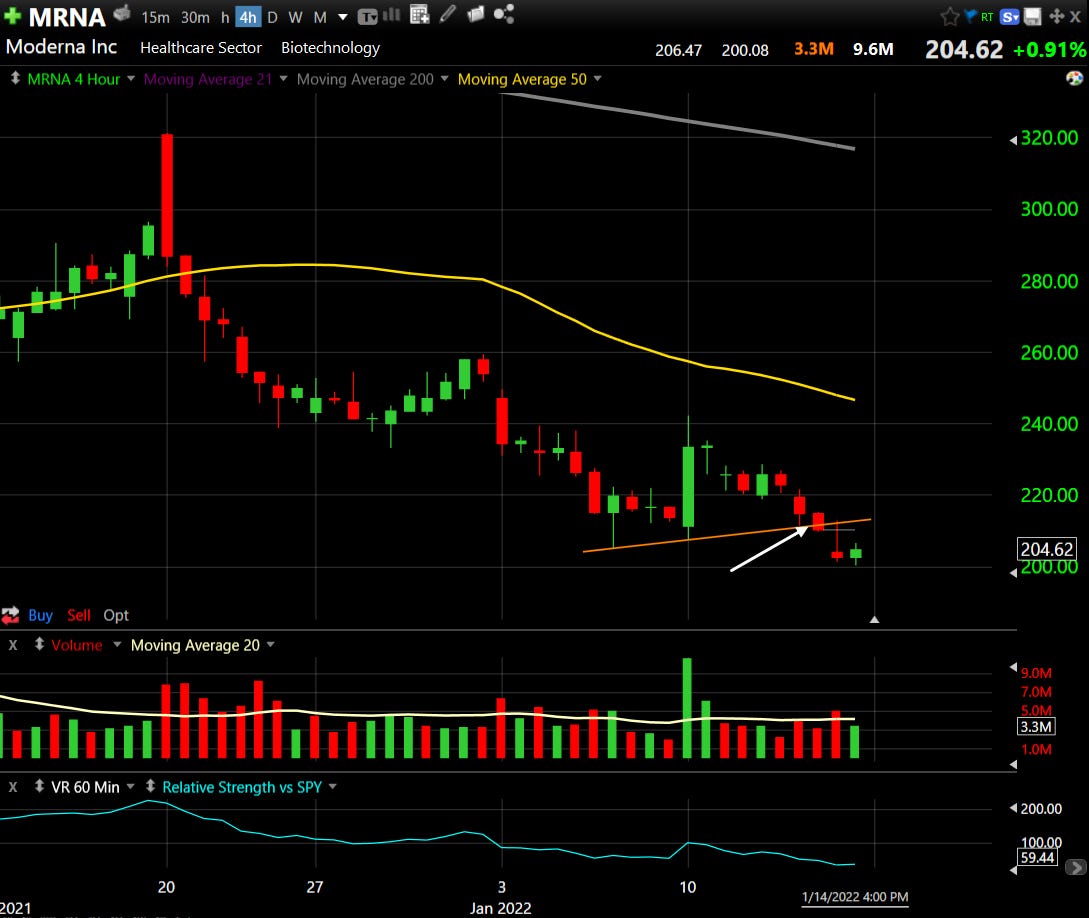The image size is (1089, 918).
Task: Select the highlighted 4h timeframe
Action: [x=248, y=17]
